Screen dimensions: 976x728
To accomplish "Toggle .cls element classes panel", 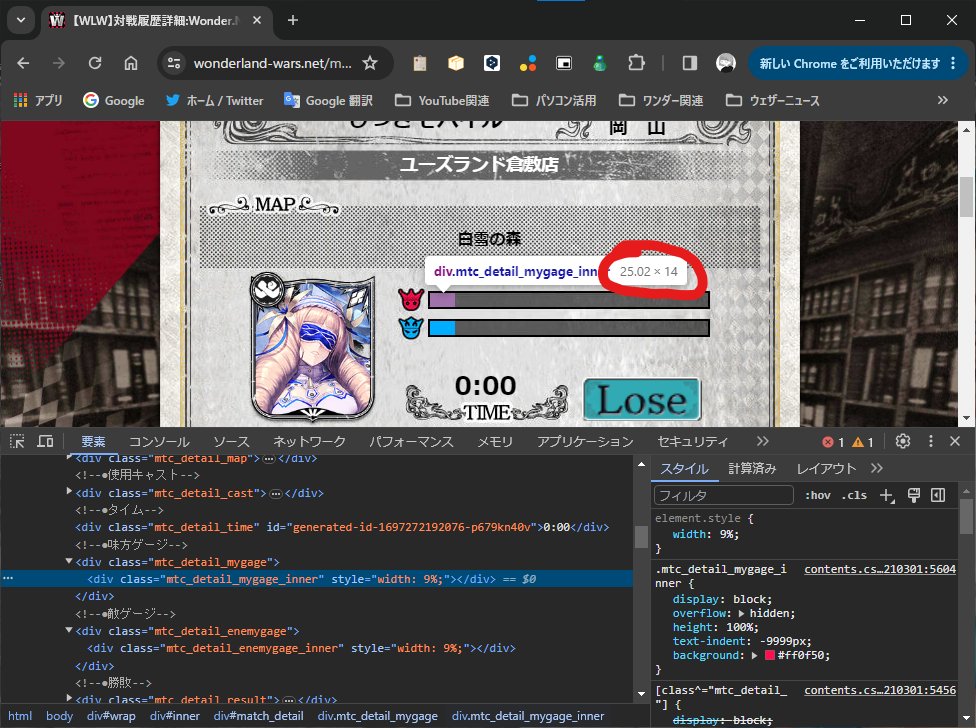I will click(854, 495).
